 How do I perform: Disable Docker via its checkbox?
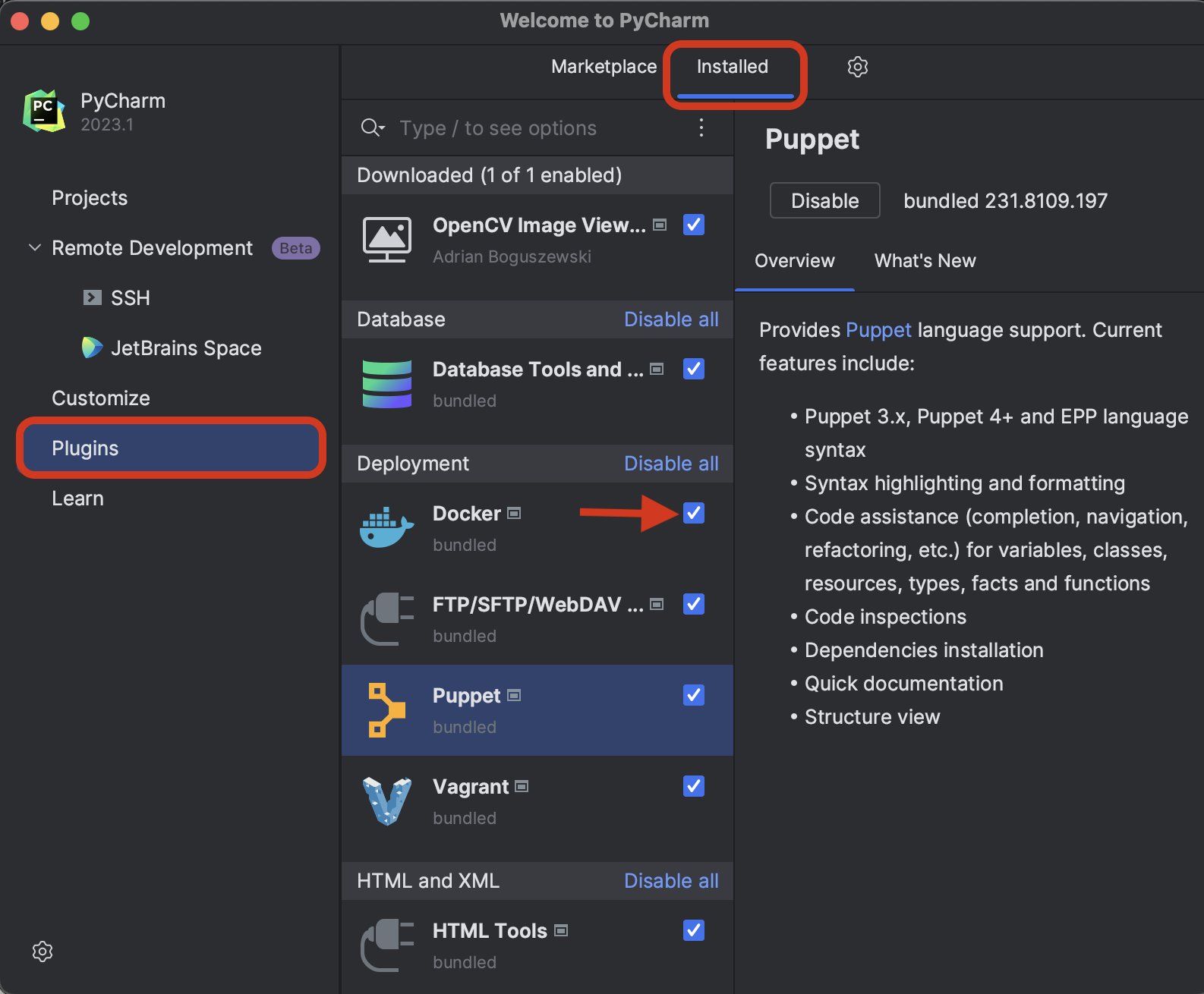point(694,513)
